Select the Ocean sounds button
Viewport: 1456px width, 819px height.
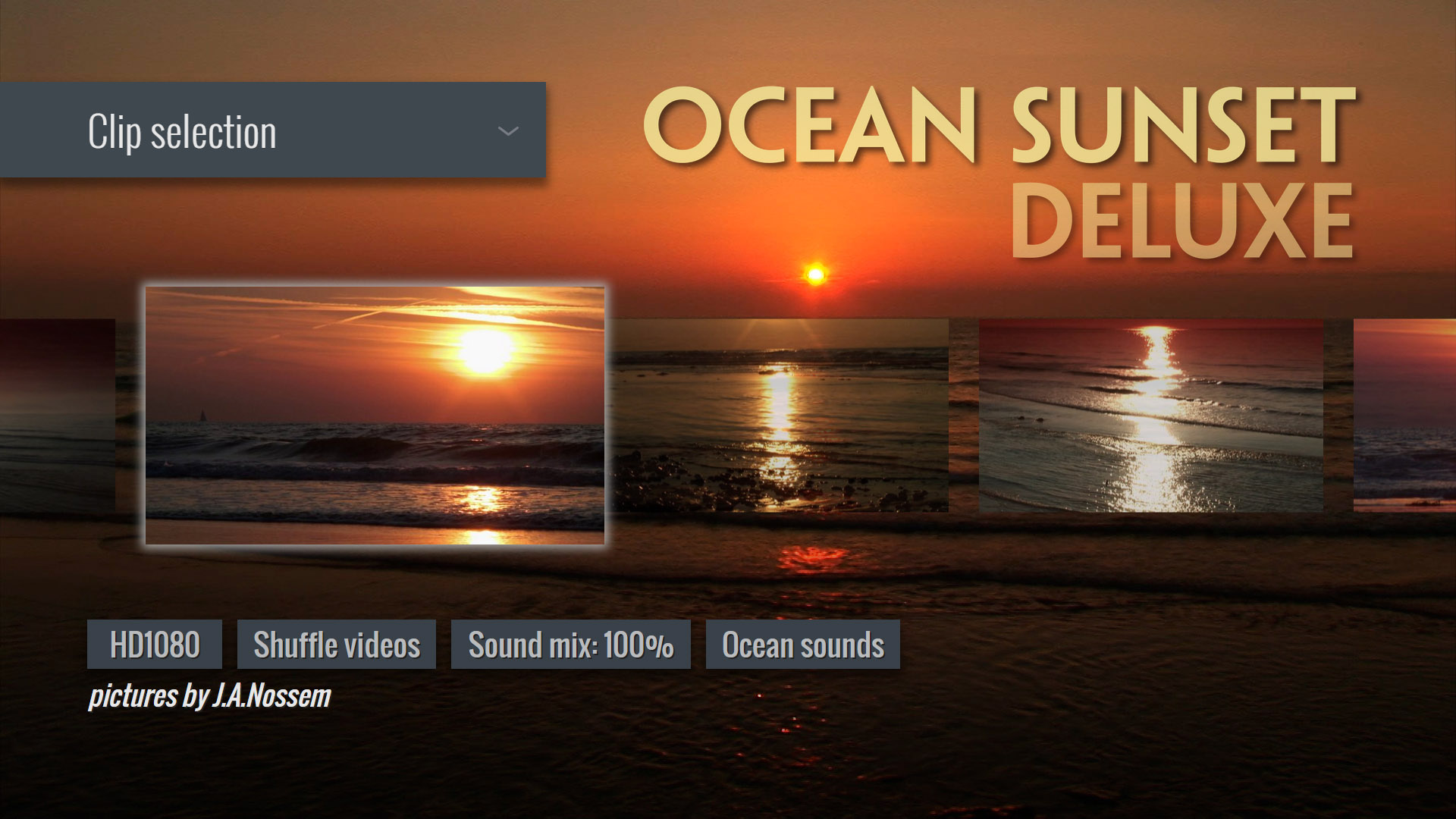(x=803, y=645)
